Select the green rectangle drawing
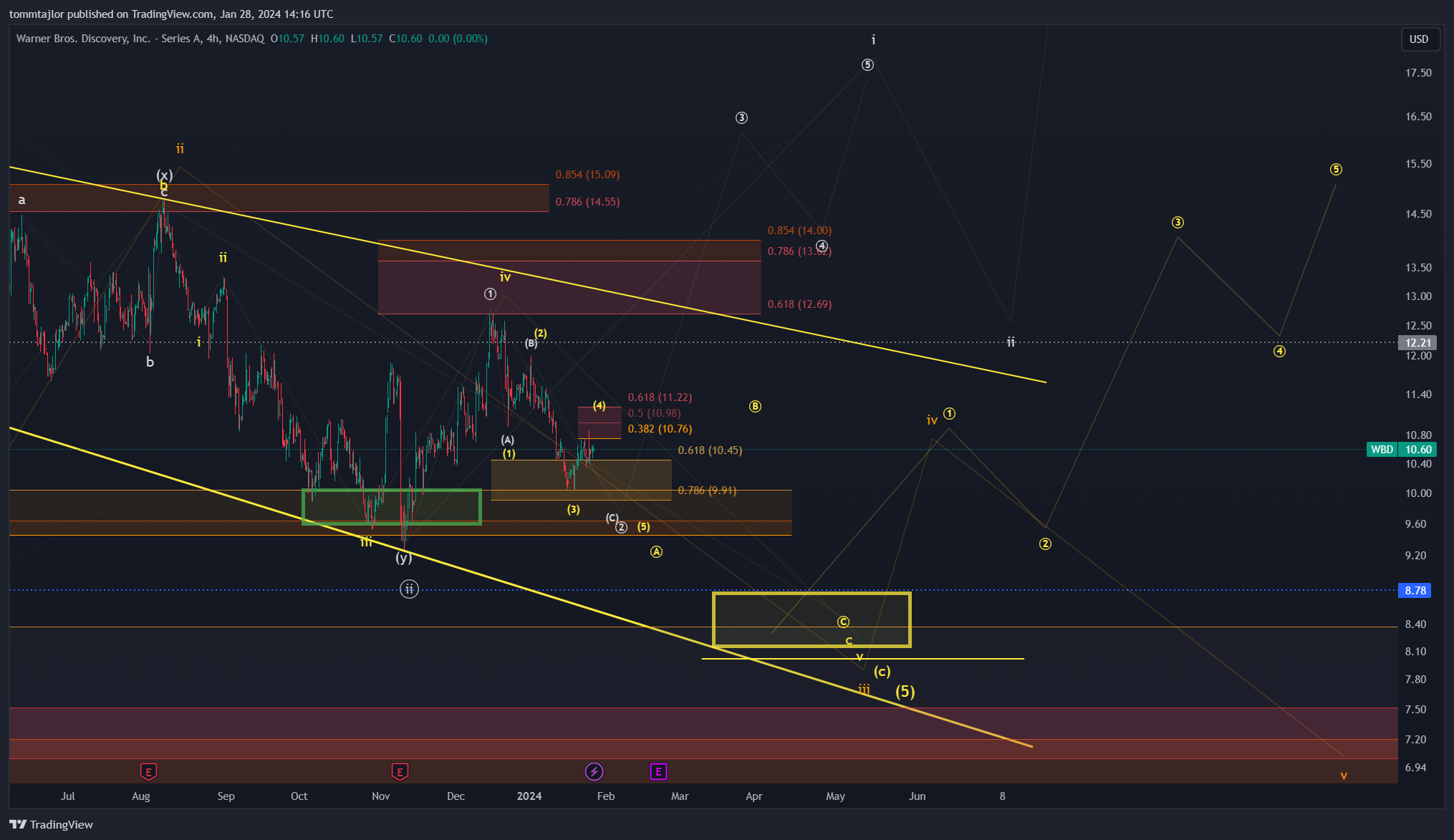The height and width of the screenshot is (840, 1454). point(392,507)
